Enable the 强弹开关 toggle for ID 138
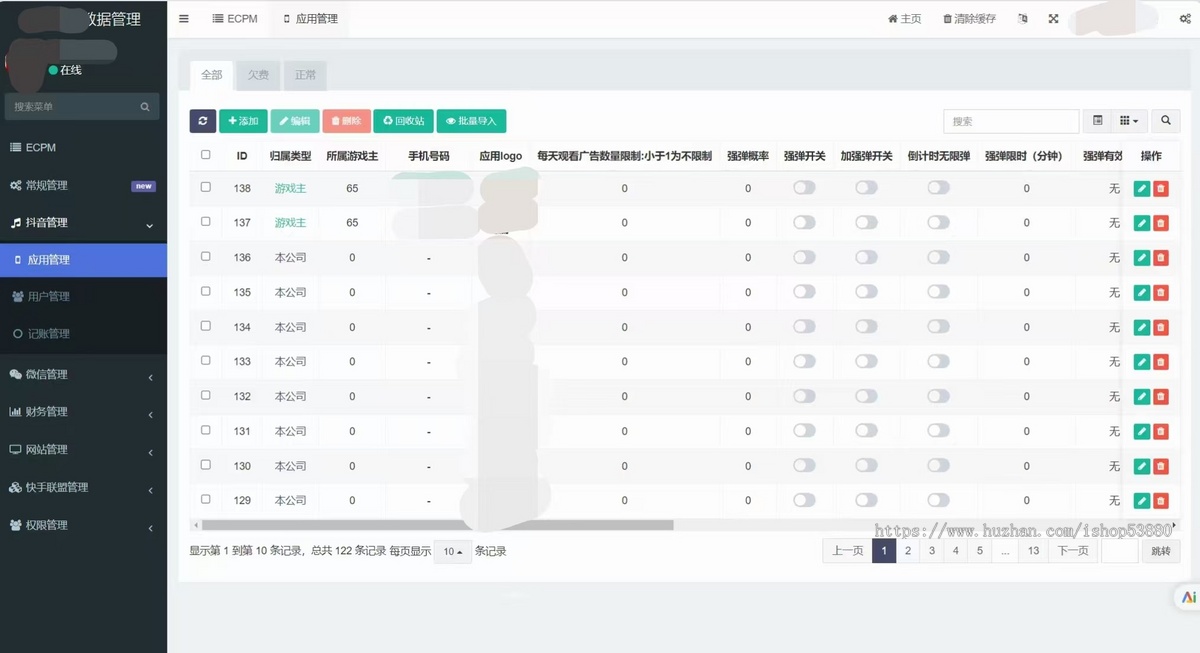The image size is (1200, 653). (804, 188)
